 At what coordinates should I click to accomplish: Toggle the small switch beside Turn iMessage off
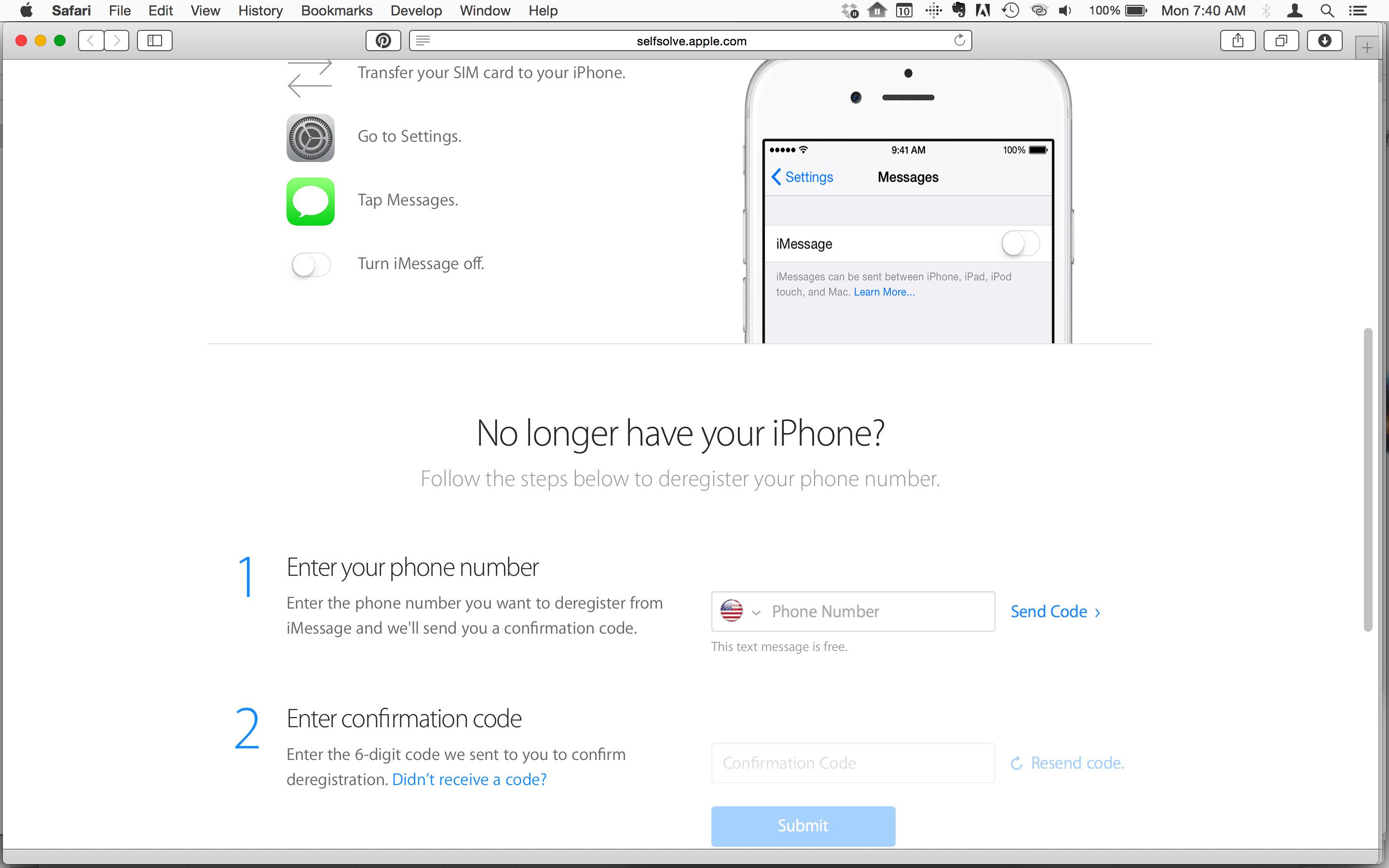tap(310, 264)
